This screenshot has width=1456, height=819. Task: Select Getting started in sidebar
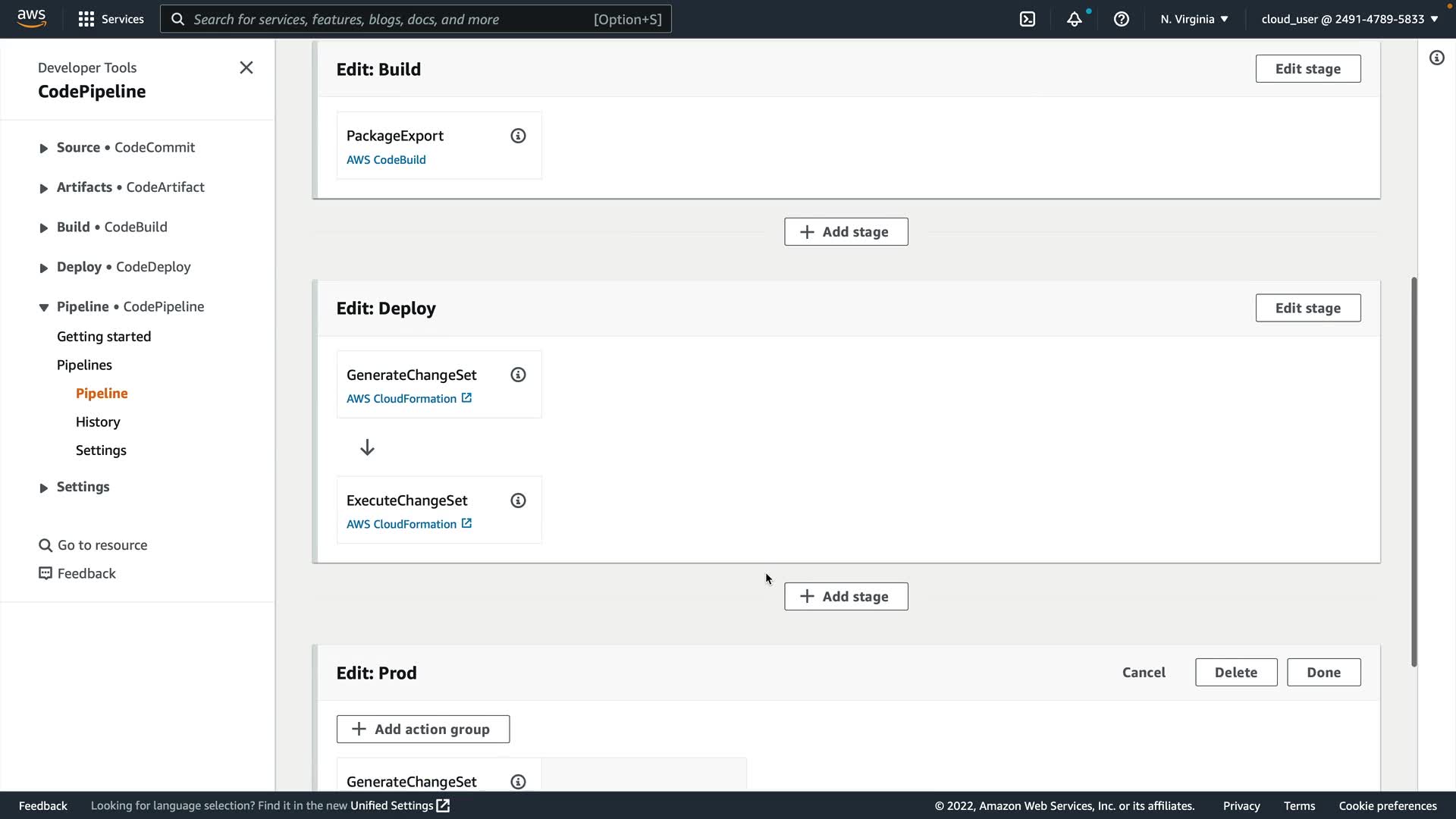pos(104,337)
